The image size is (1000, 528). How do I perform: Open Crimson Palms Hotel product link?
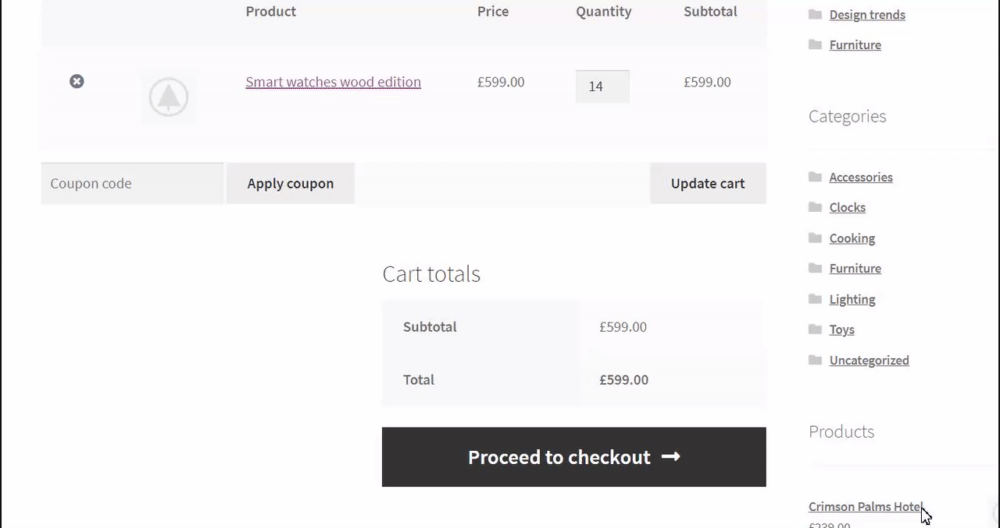[x=864, y=507]
